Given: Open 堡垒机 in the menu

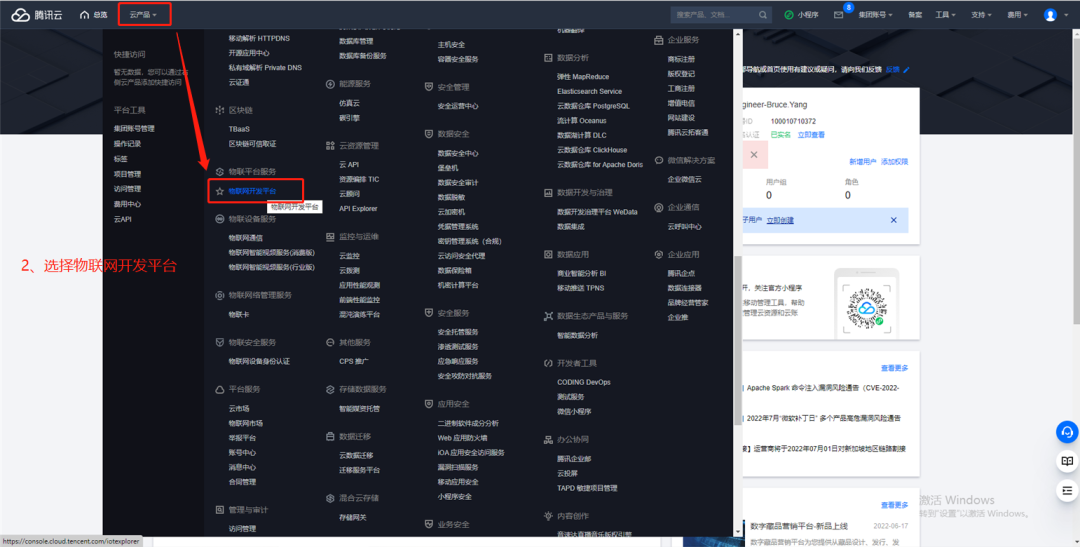Looking at the screenshot, I should (x=448, y=168).
